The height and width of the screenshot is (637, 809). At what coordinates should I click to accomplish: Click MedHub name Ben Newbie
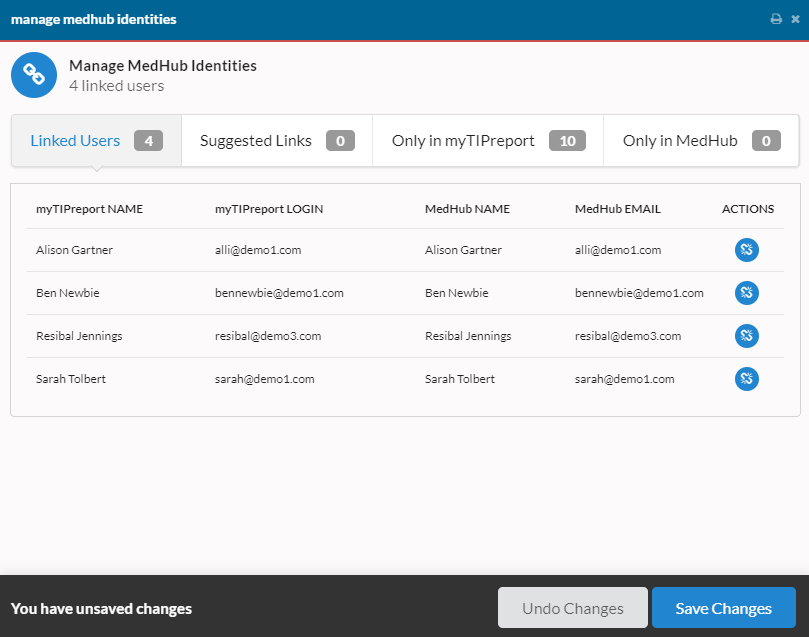pyautogui.click(x=457, y=293)
